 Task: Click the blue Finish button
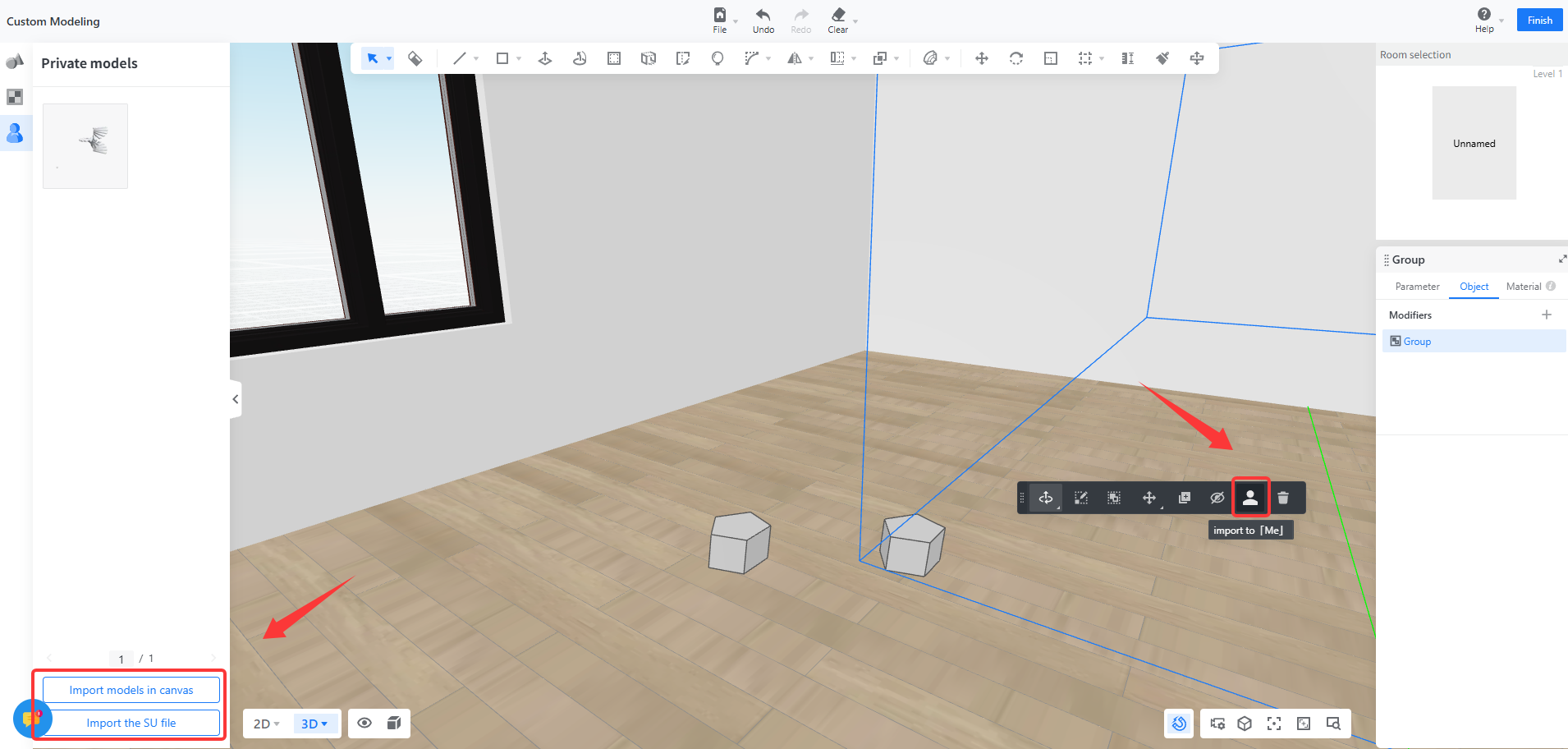click(1540, 21)
